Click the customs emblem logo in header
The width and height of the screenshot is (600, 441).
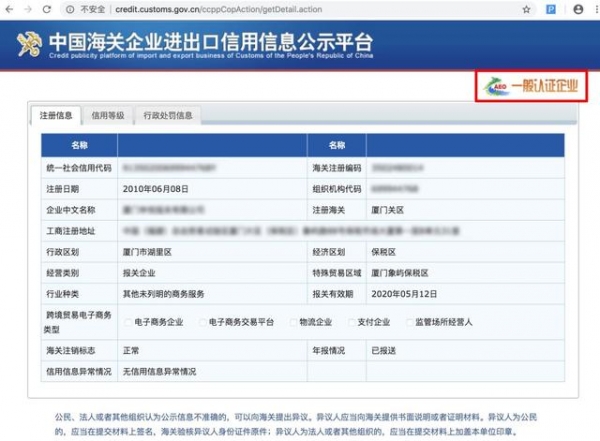[x=29, y=45]
